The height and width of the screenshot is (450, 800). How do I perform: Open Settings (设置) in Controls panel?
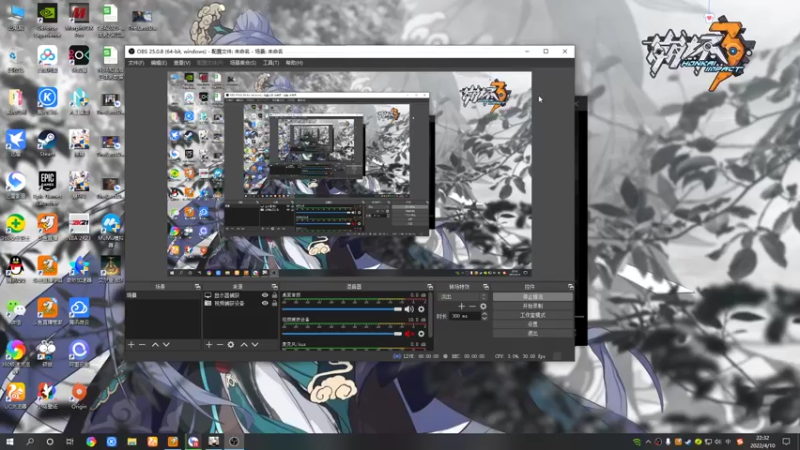(x=533, y=324)
